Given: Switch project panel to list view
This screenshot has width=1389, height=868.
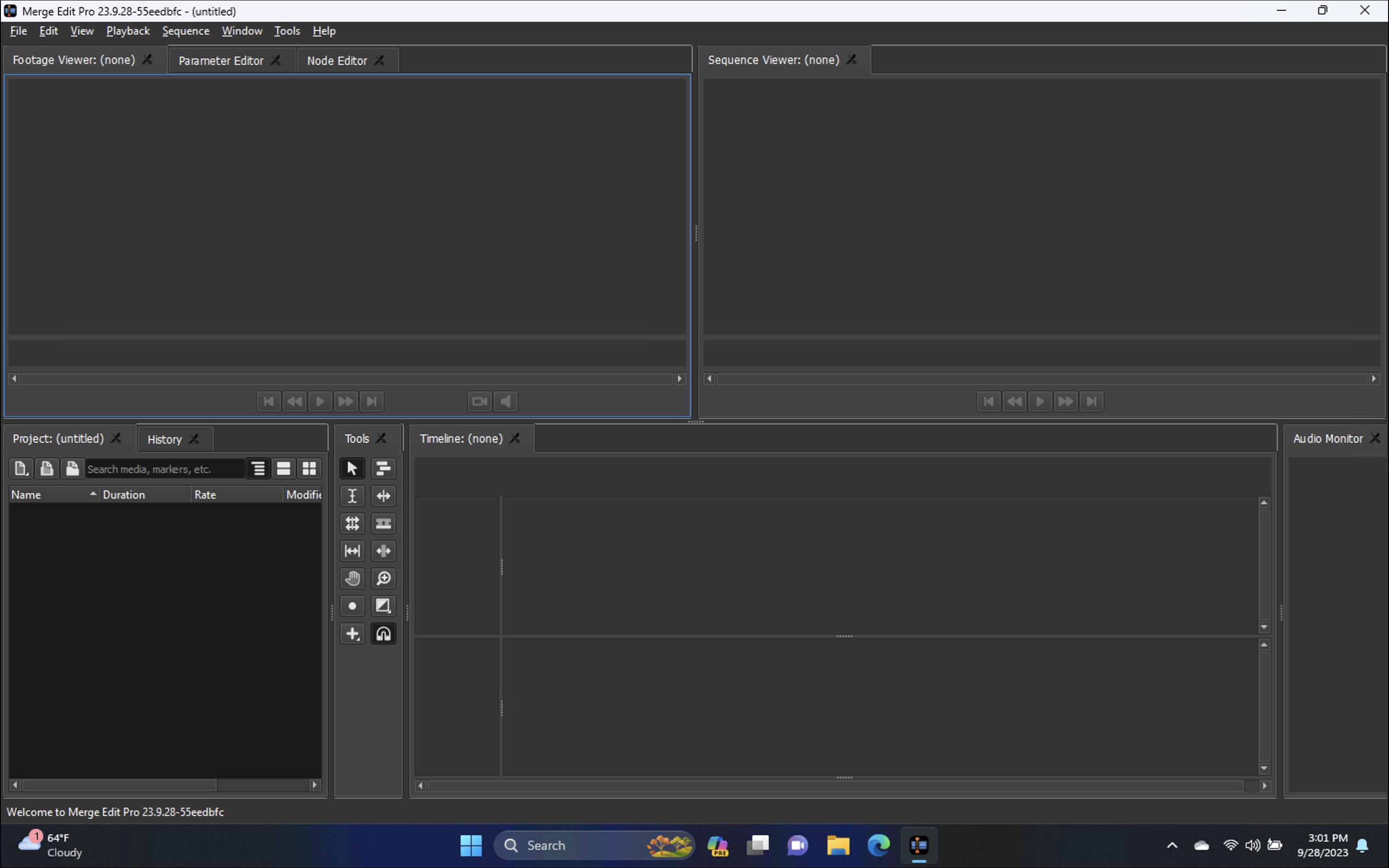Looking at the screenshot, I should pos(283,468).
